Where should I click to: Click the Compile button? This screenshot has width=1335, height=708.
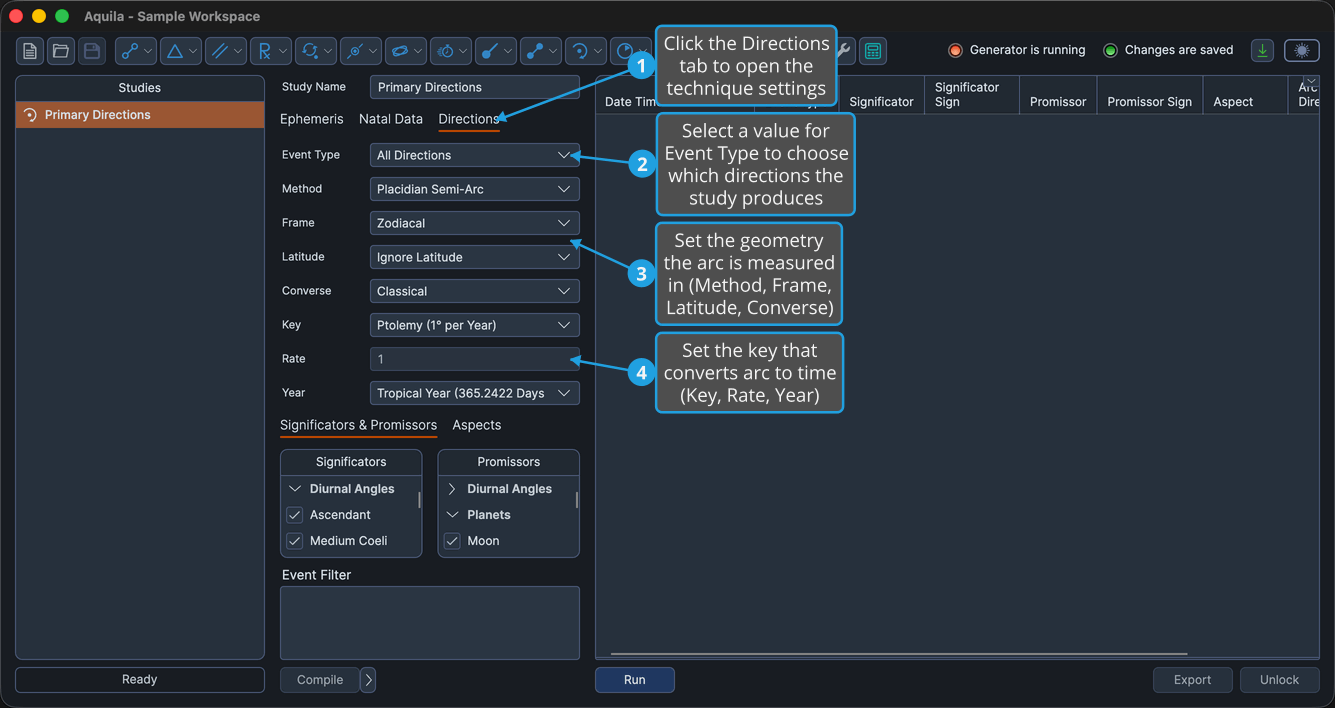tap(320, 680)
